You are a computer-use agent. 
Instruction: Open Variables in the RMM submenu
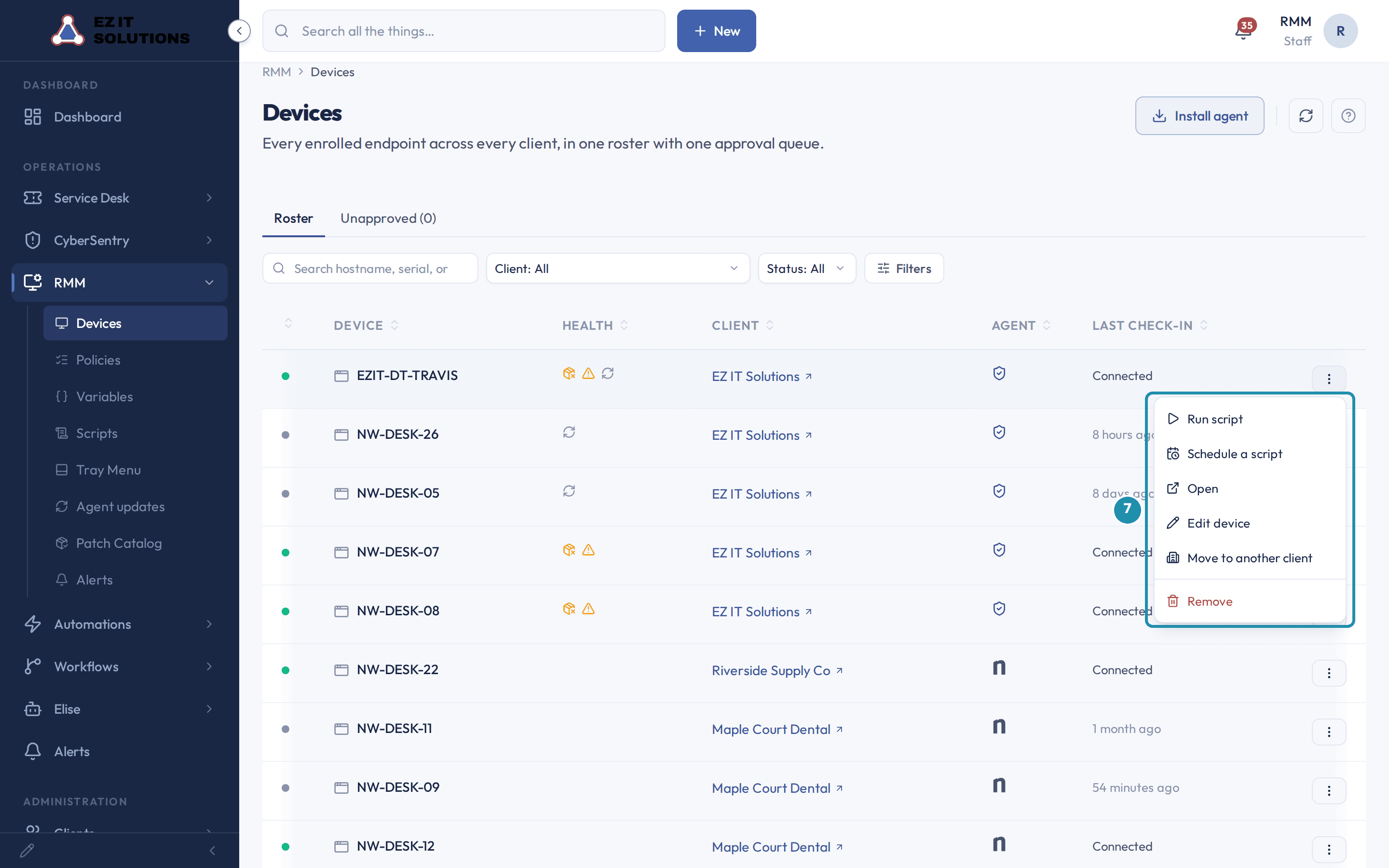[136, 397]
